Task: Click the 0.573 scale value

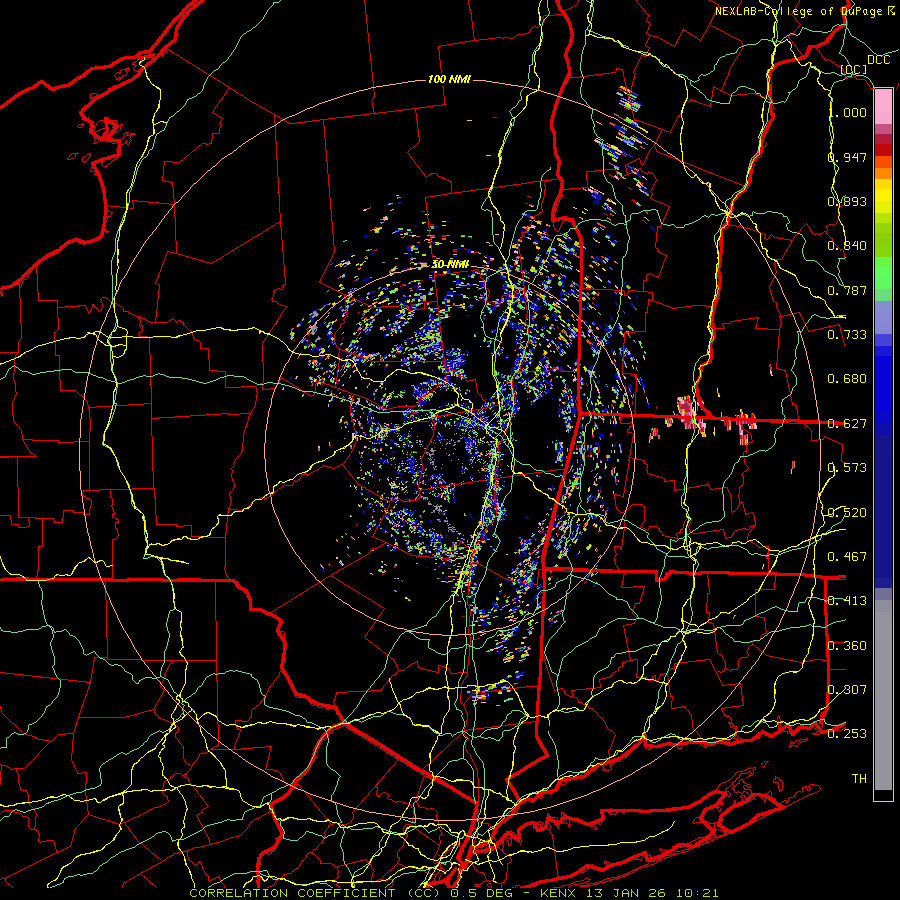Action: (847, 468)
